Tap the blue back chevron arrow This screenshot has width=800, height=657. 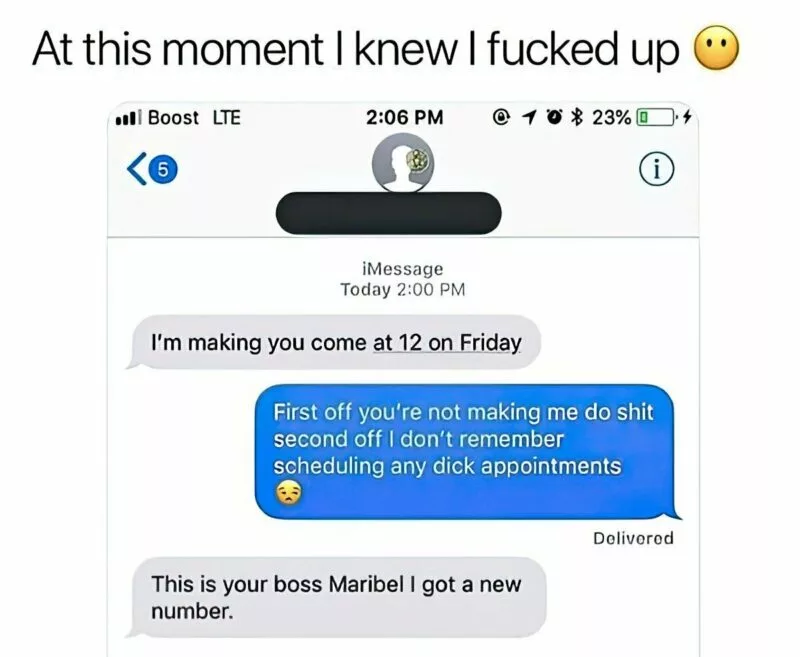[x=137, y=168]
